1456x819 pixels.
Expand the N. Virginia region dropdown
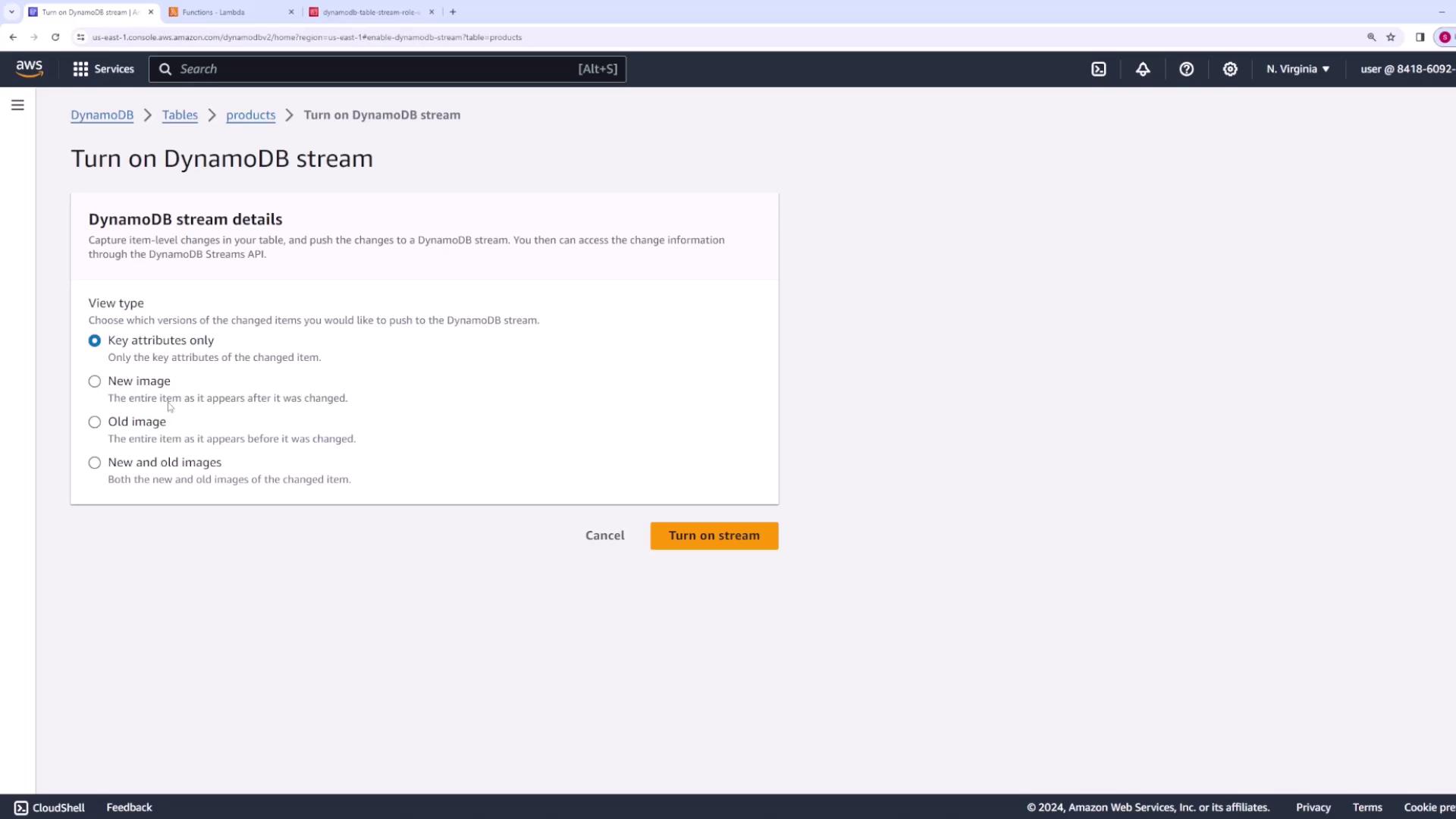pyautogui.click(x=1297, y=69)
